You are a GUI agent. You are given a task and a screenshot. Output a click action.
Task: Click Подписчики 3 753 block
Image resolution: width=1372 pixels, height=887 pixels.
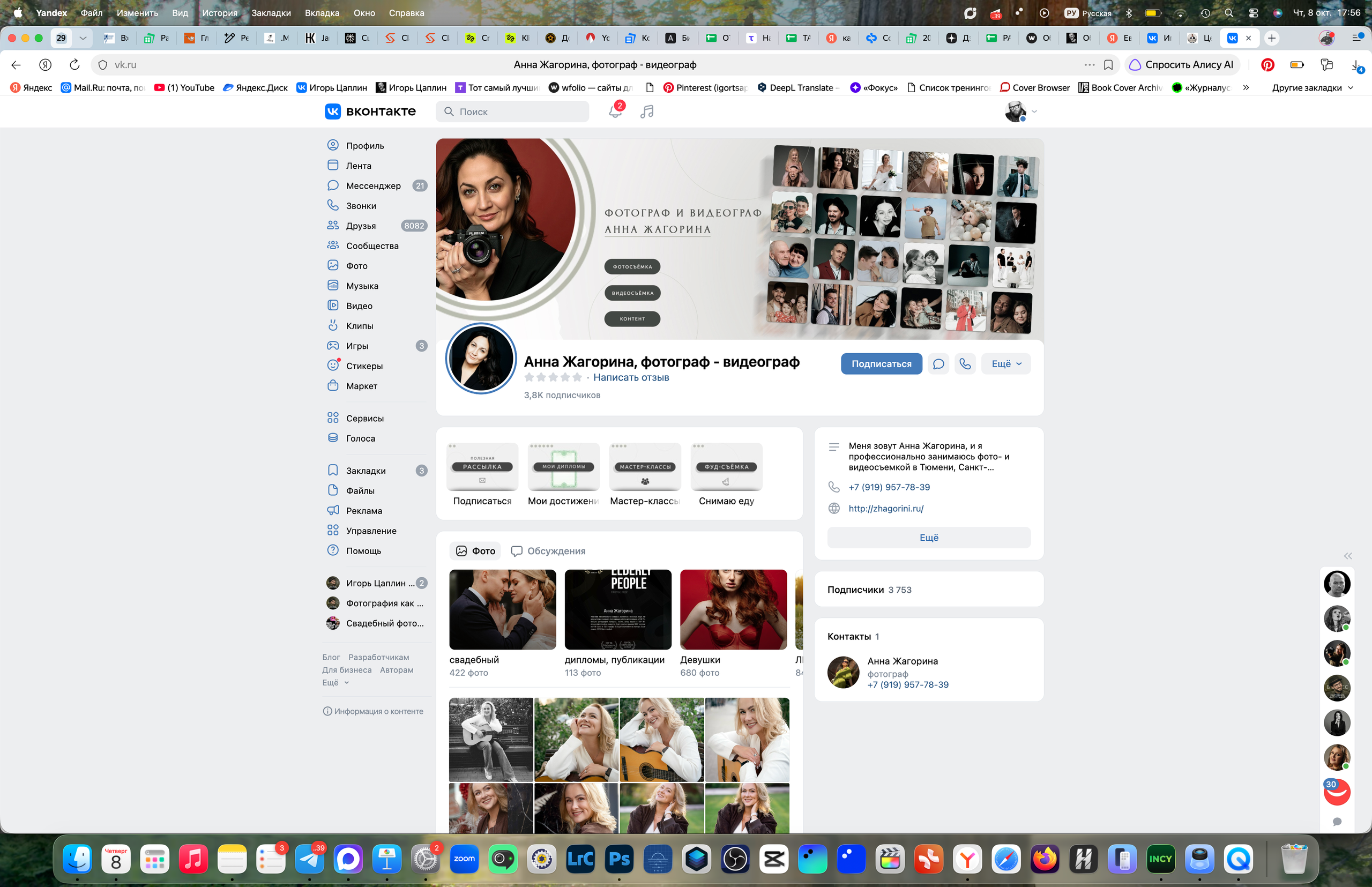[928, 590]
